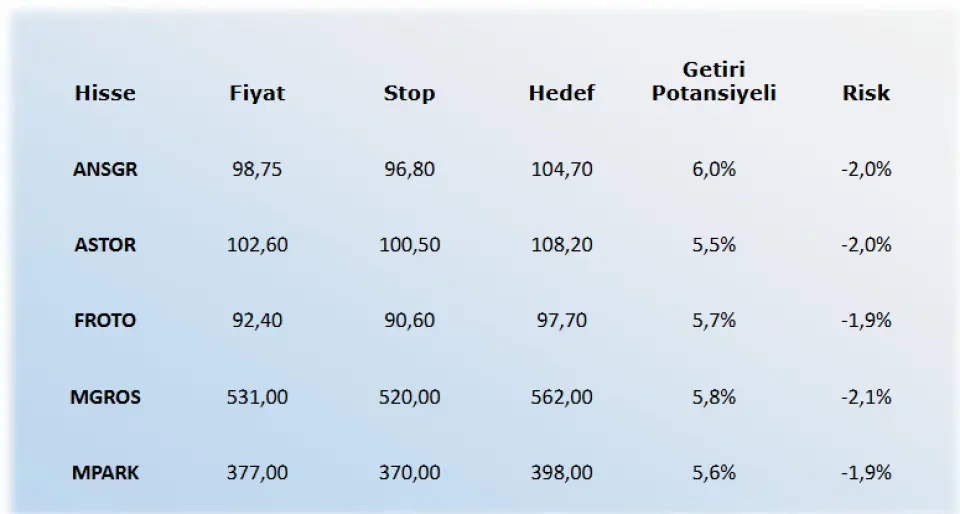Image resolution: width=960 pixels, height=514 pixels.
Task: Click the 6,0% return potential cell
Action: [714, 169]
